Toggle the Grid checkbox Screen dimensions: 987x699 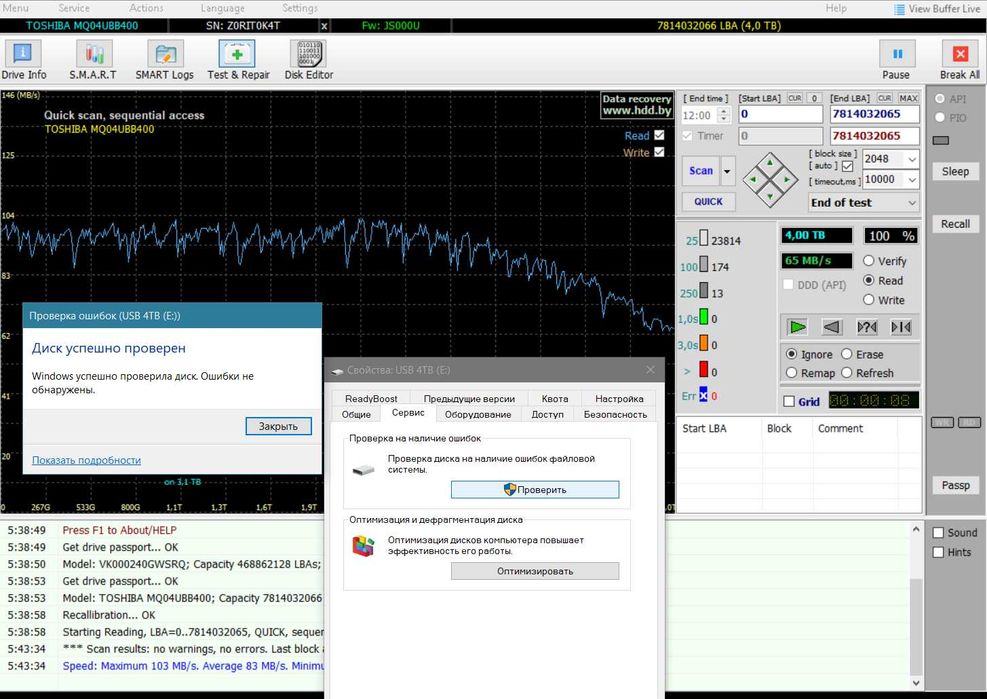(789, 402)
